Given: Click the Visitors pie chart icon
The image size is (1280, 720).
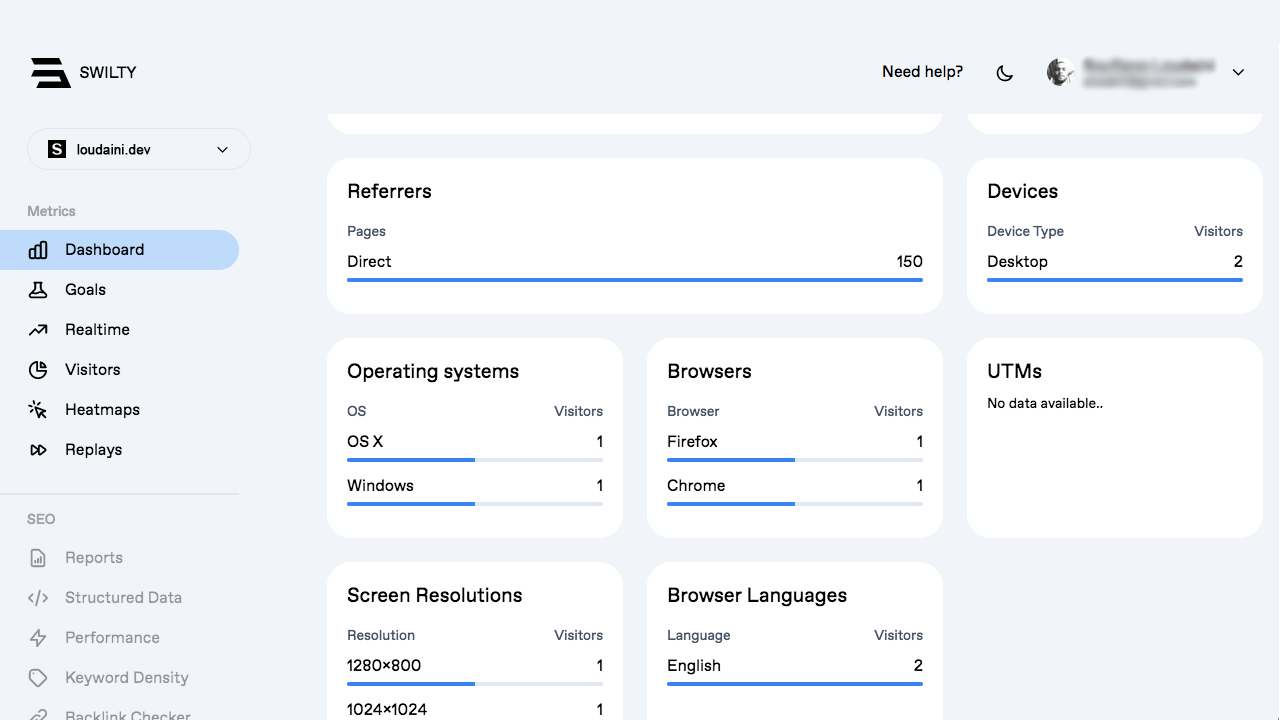Looking at the screenshot, I should [x=38, y=370].
